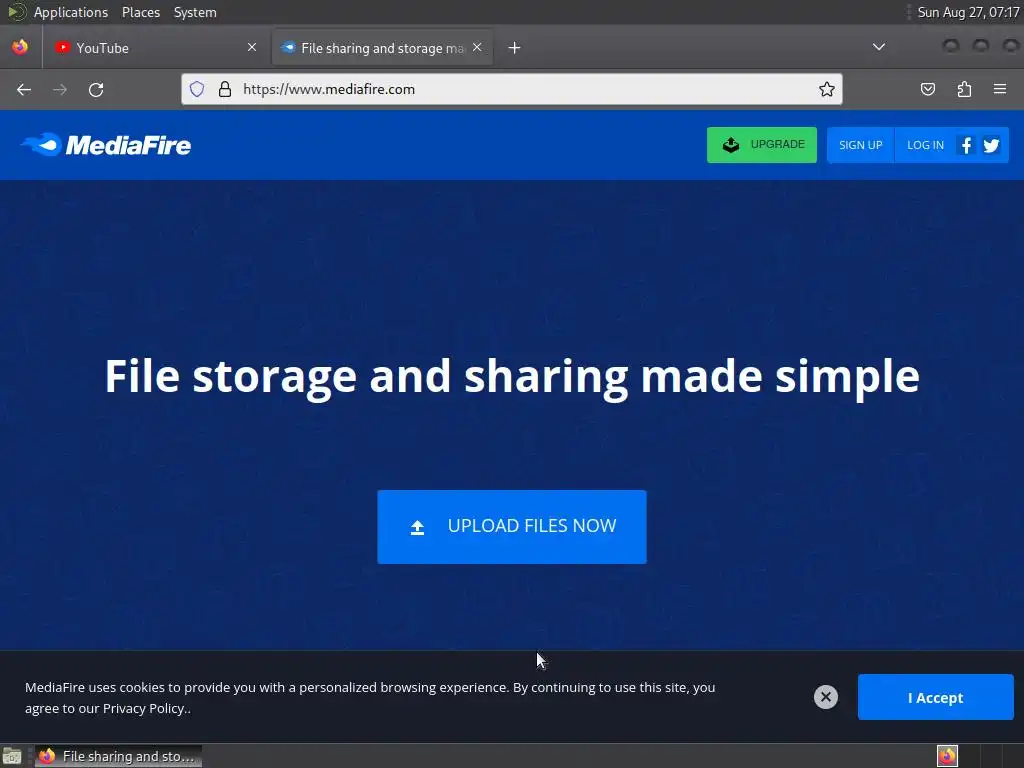Close the MediaFire tab

pos(477,47)
